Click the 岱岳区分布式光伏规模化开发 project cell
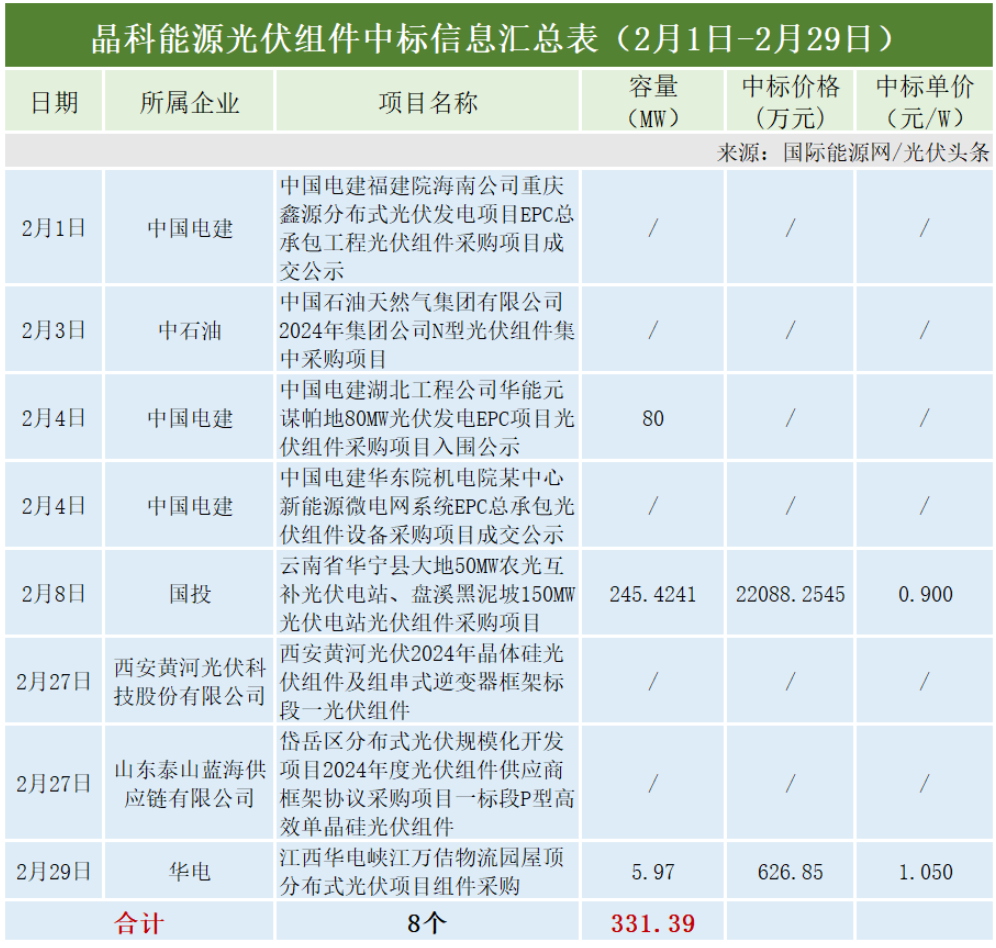The width and height of the screenshot is (996, 948). click(x=427, y=783)
